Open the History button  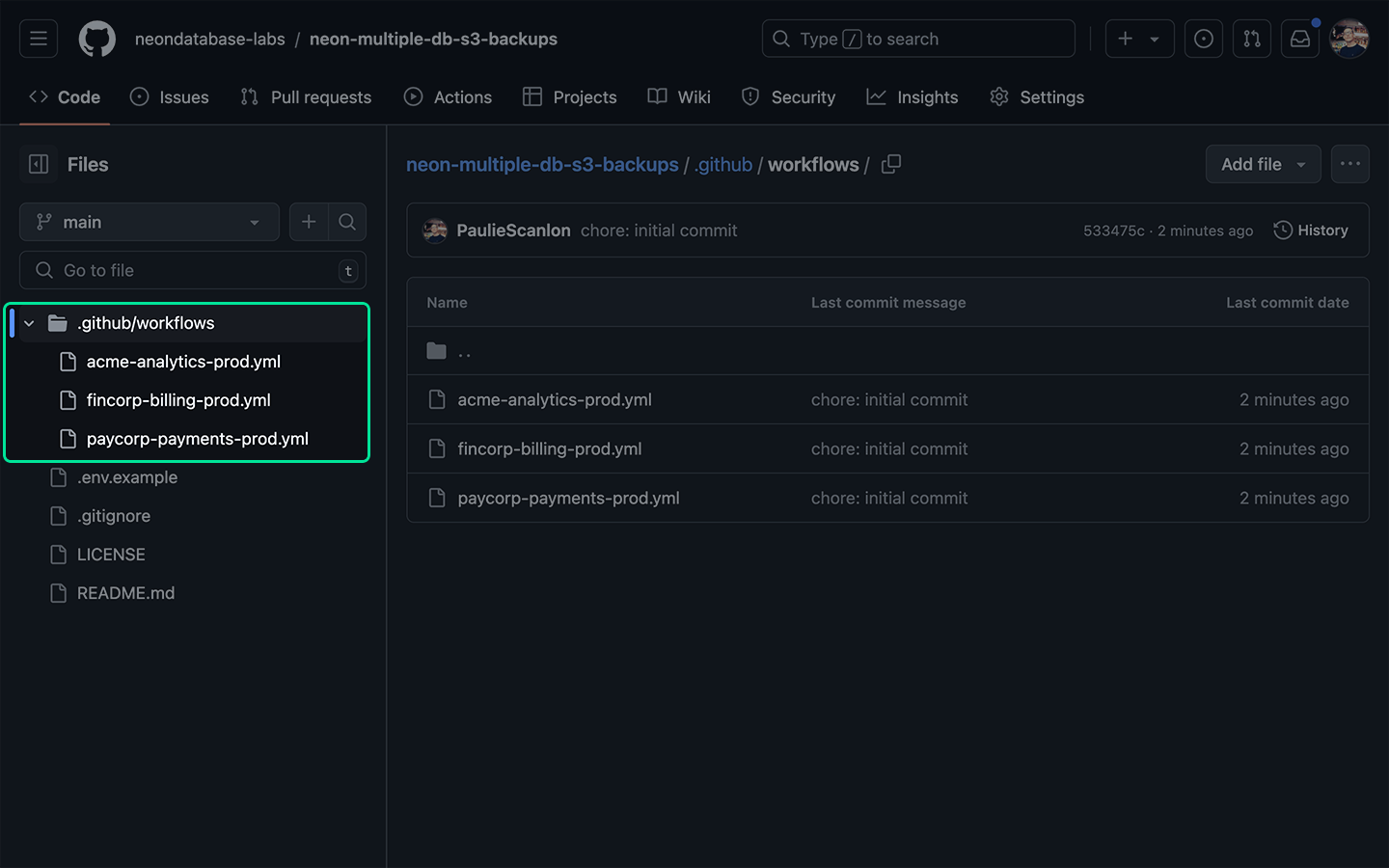click(x=1311, y=231)
